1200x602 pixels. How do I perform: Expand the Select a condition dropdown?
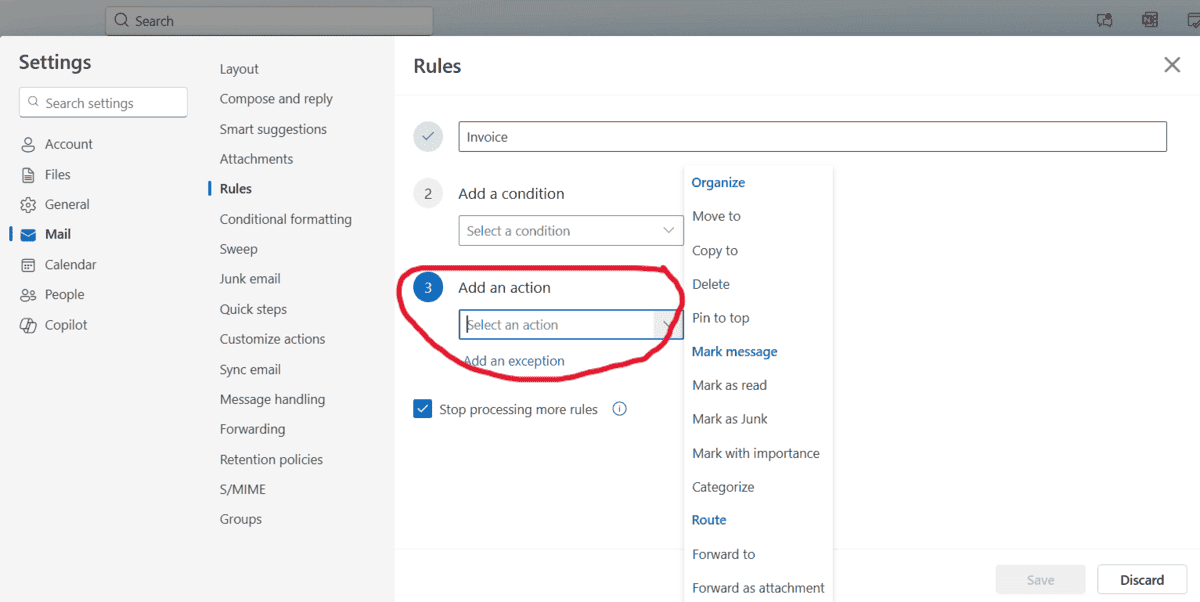(571, 230)
